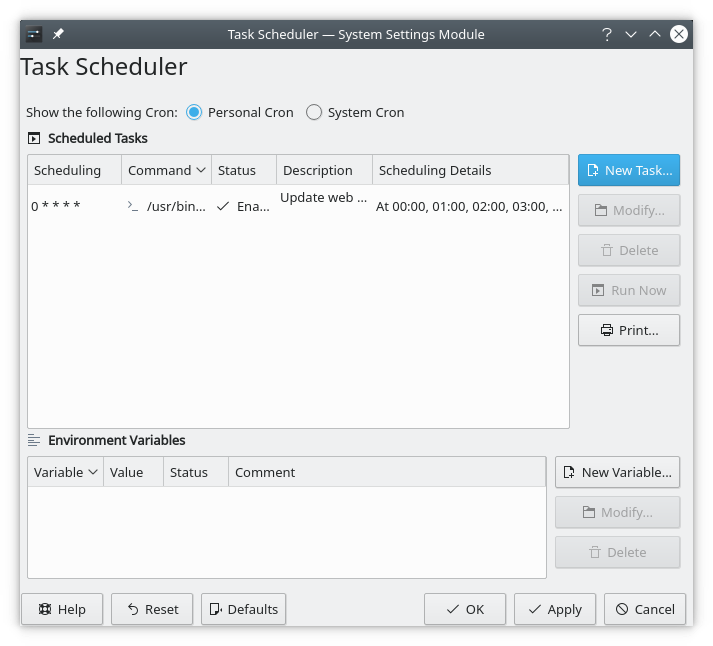The height and width of the screenshot is (646, 713).
Task: Restore settings with the Defaults button
Action: point(243,609)
